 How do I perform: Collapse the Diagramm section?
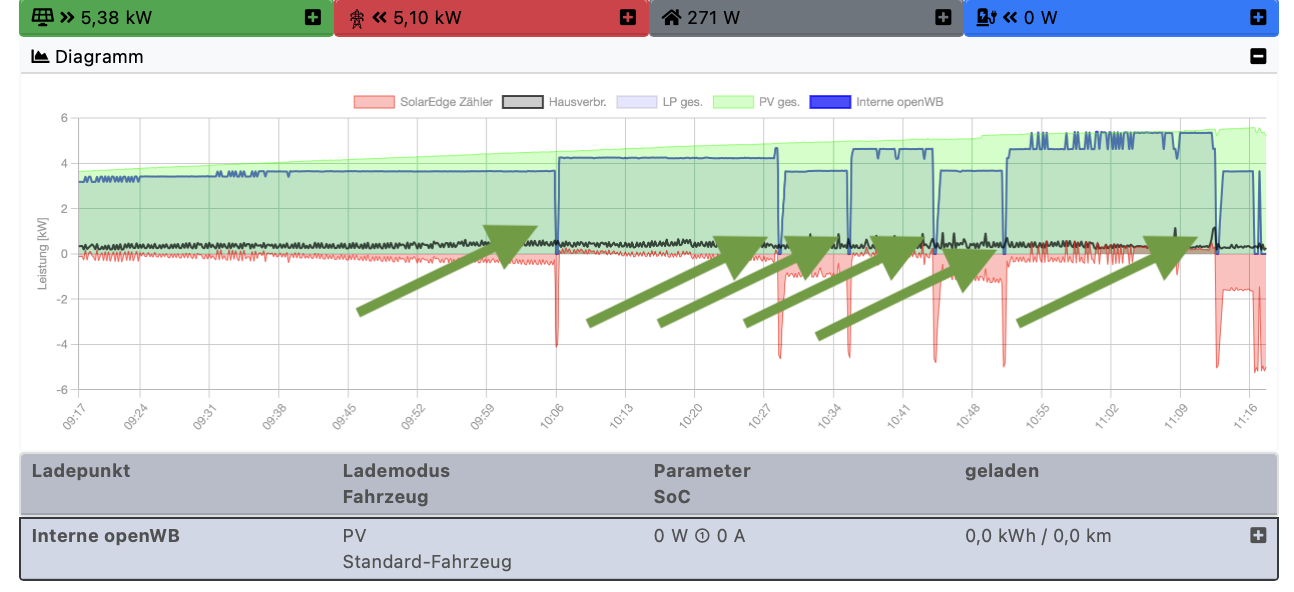click(x=1258, y=57)
